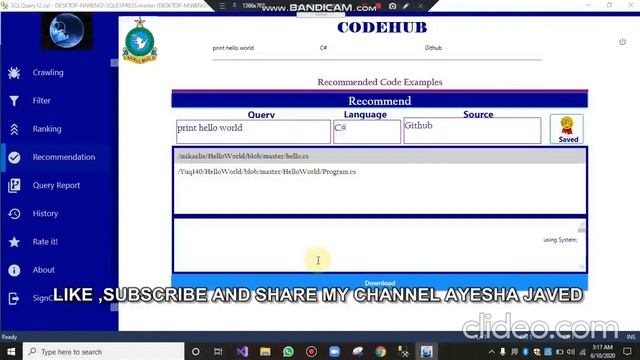This screenshot has height=360, width=640.
Task: Click the About info icon
Action: (14, 270)
